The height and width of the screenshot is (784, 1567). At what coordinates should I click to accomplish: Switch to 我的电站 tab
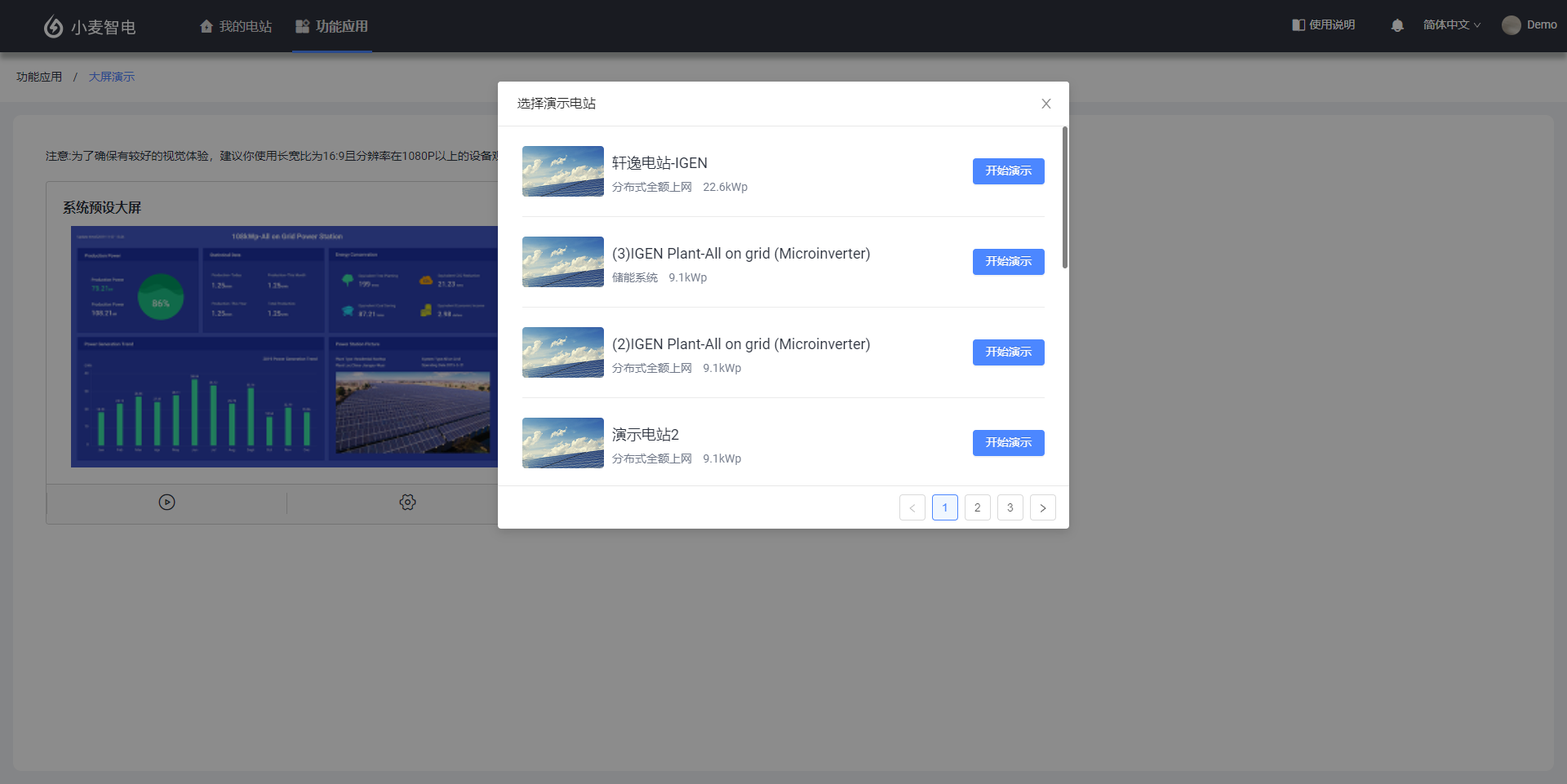236,27
